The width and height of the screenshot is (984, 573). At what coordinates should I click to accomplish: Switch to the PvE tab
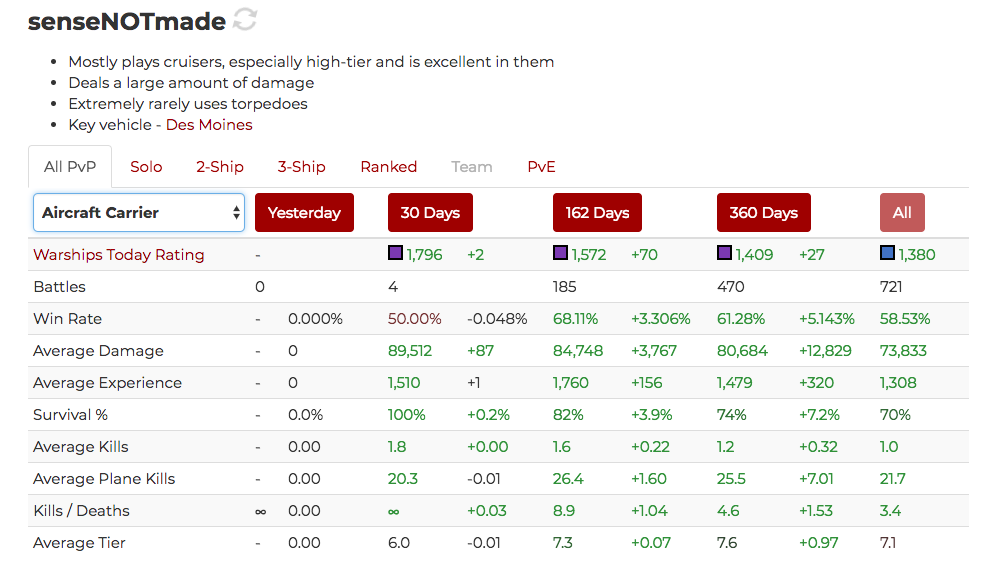pyautogui.click(x=541, y=167)
